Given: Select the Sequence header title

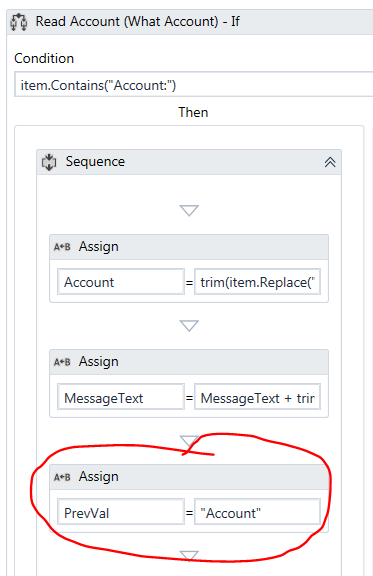Looking at the screenshot, I should point(95,162).
